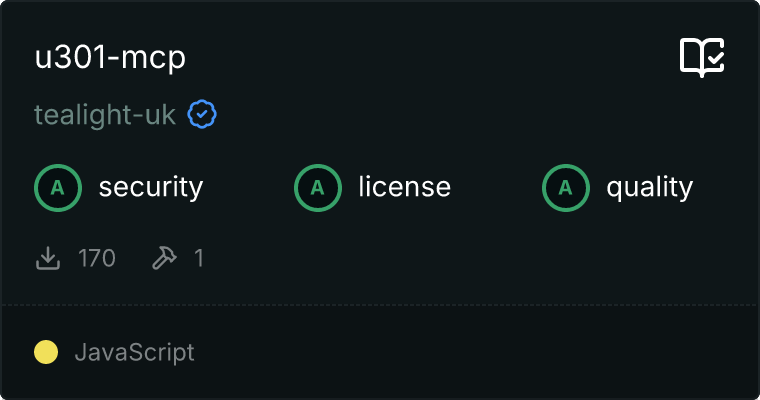The image size is (760, 400).
Task: Click the blue verified badge icon
Action: pyautogui.click(x=203, y=115)
